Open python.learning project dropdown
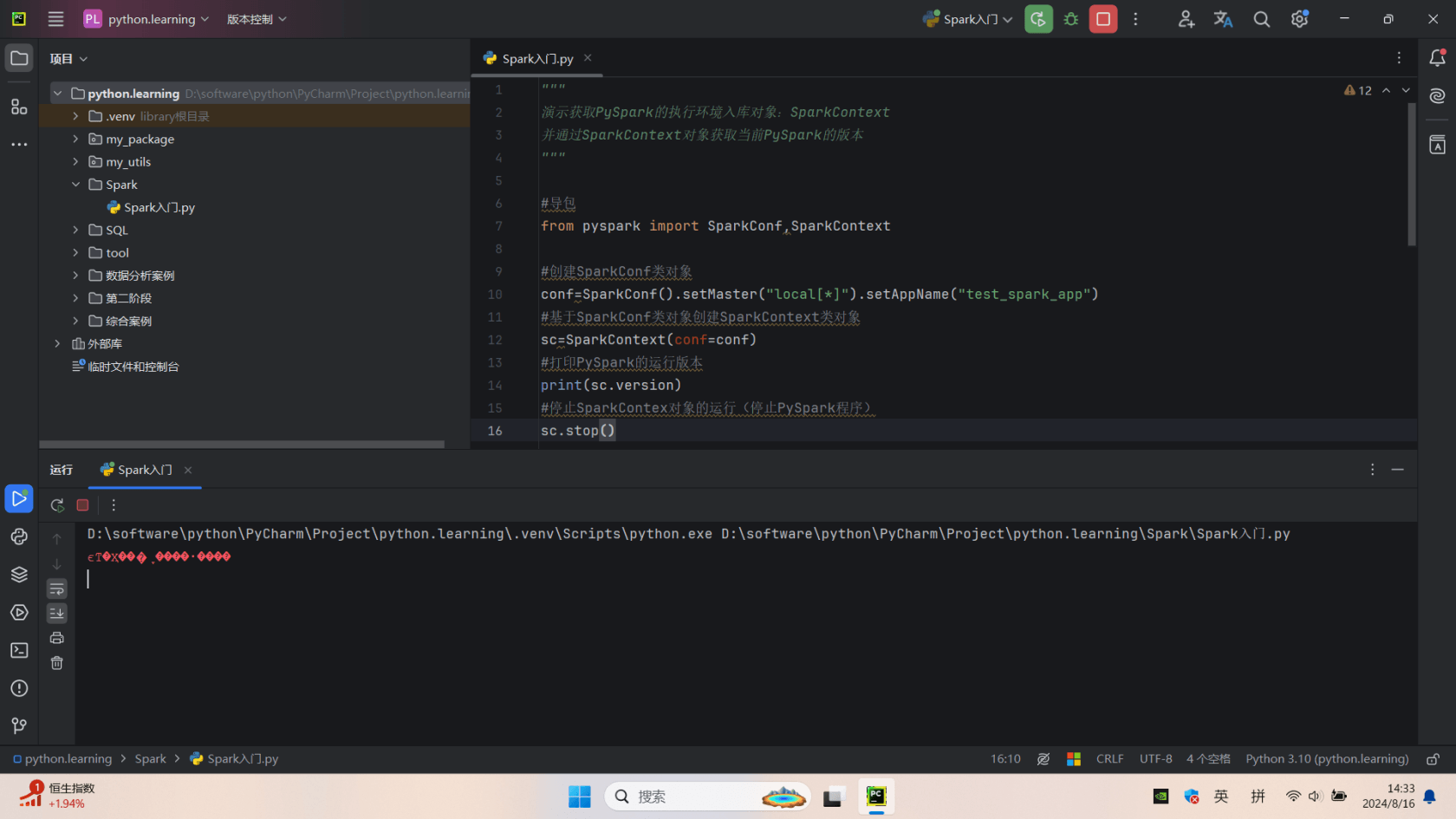This screenshot has width=1456, height=819. pyautogui.click(x=146, y=19)
